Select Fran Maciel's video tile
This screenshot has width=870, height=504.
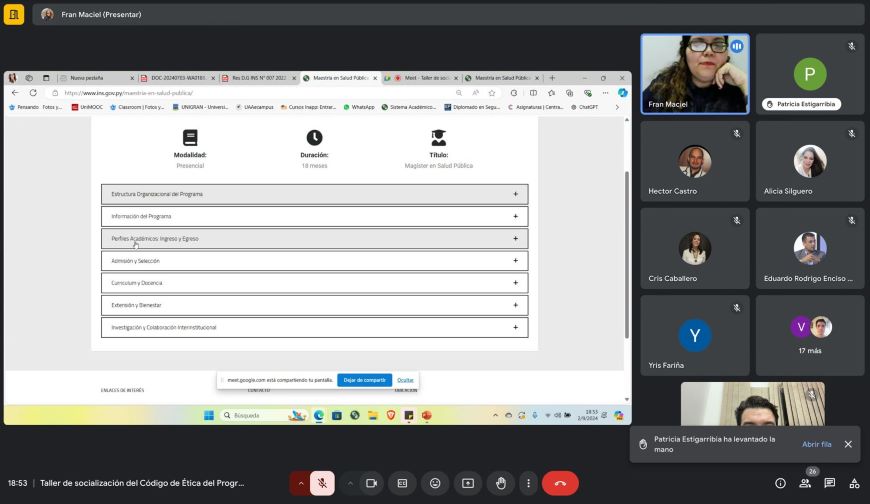[x=695, y=74]
